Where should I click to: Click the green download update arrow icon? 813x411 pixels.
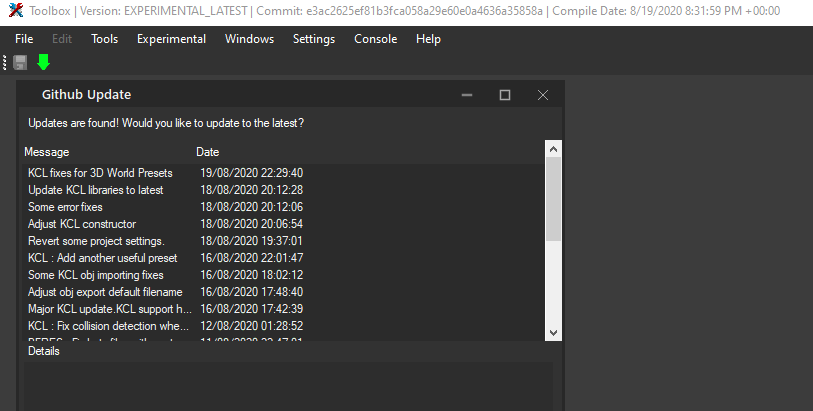[x=44, y=62]
